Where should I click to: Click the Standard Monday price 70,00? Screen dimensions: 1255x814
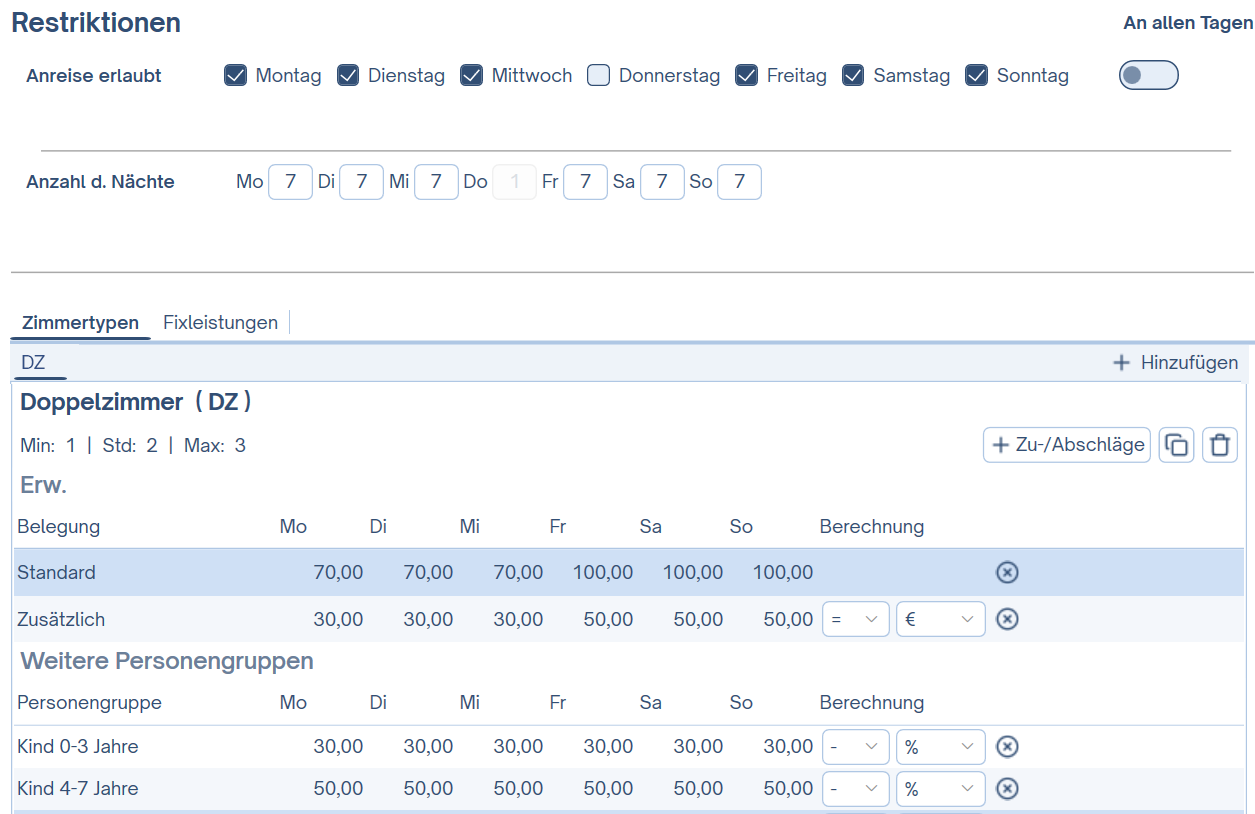(x=338, y=572)
